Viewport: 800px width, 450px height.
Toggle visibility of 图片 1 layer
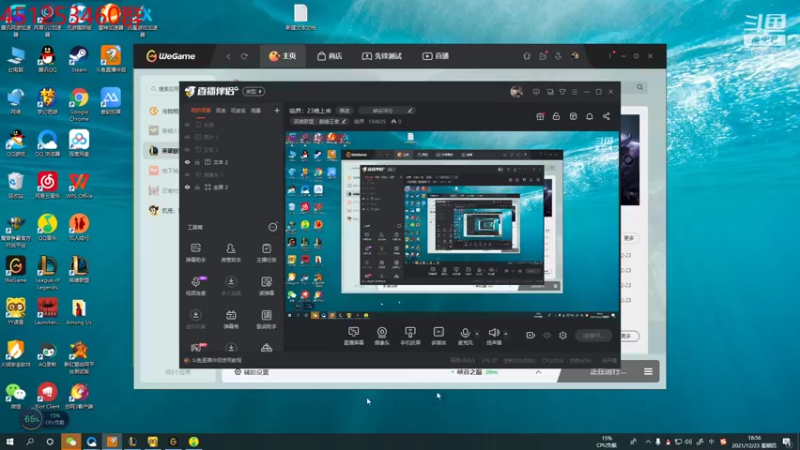[187, 137]
